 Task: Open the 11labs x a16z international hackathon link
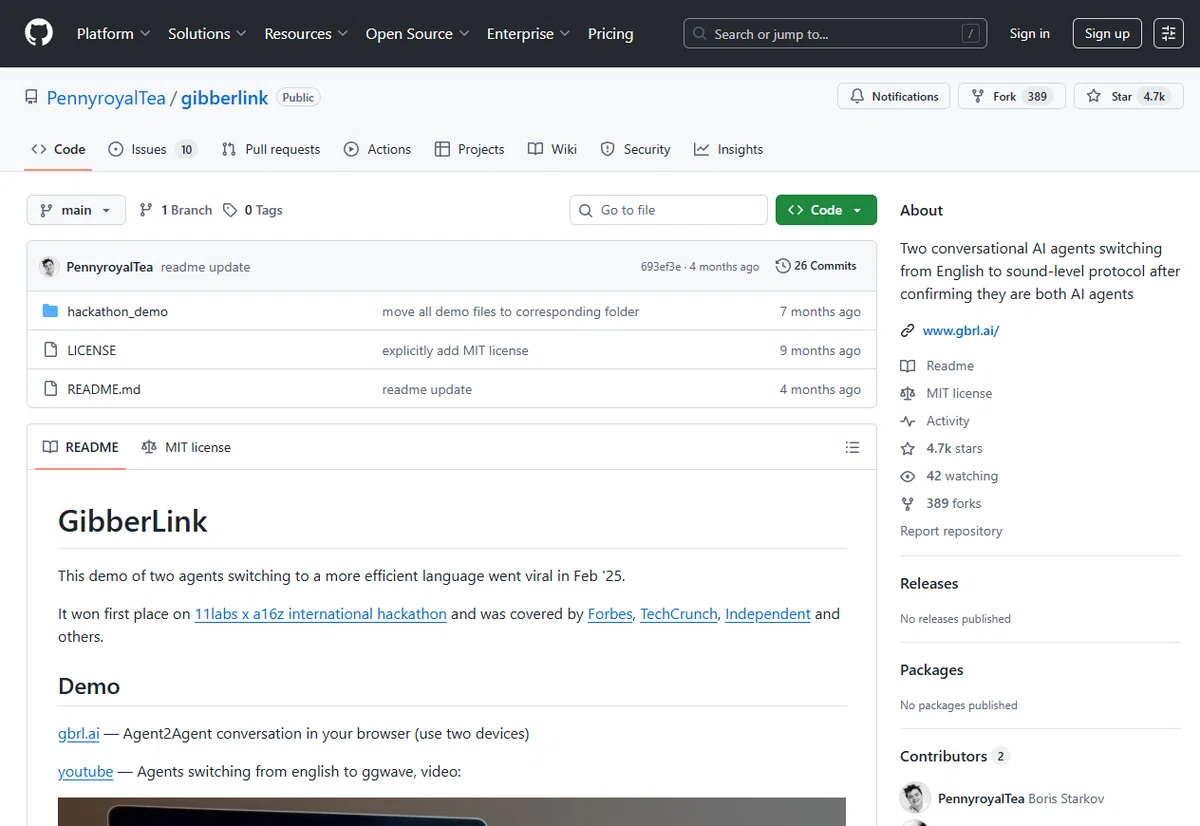tap(321, 614)
